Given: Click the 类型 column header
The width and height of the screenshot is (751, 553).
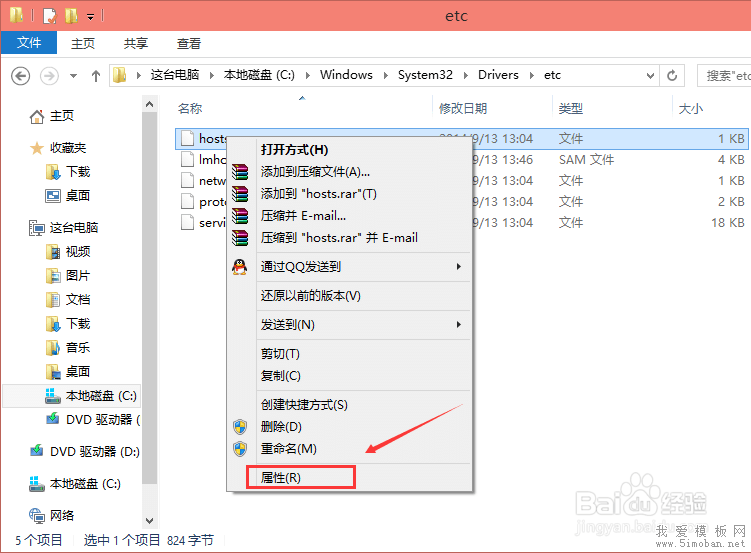Looking at the screenshot, I should point(571,108).
